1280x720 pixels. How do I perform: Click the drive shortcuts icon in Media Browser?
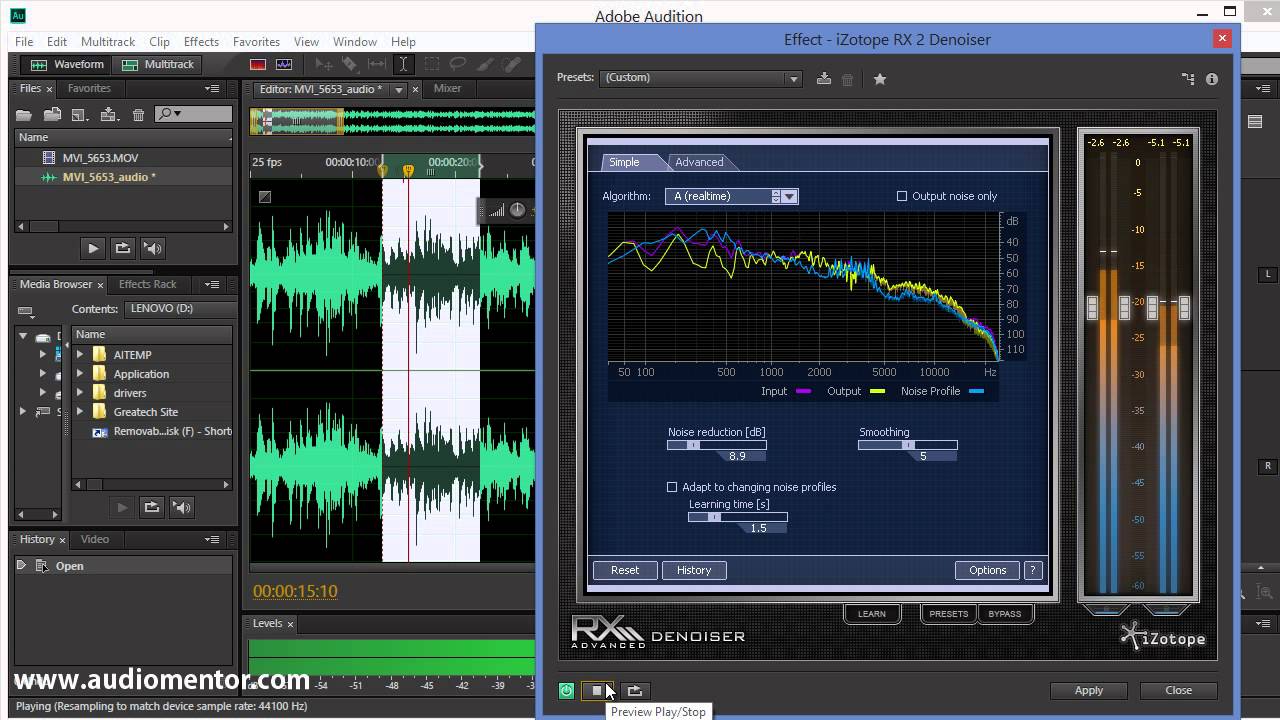tap(26, 311)
